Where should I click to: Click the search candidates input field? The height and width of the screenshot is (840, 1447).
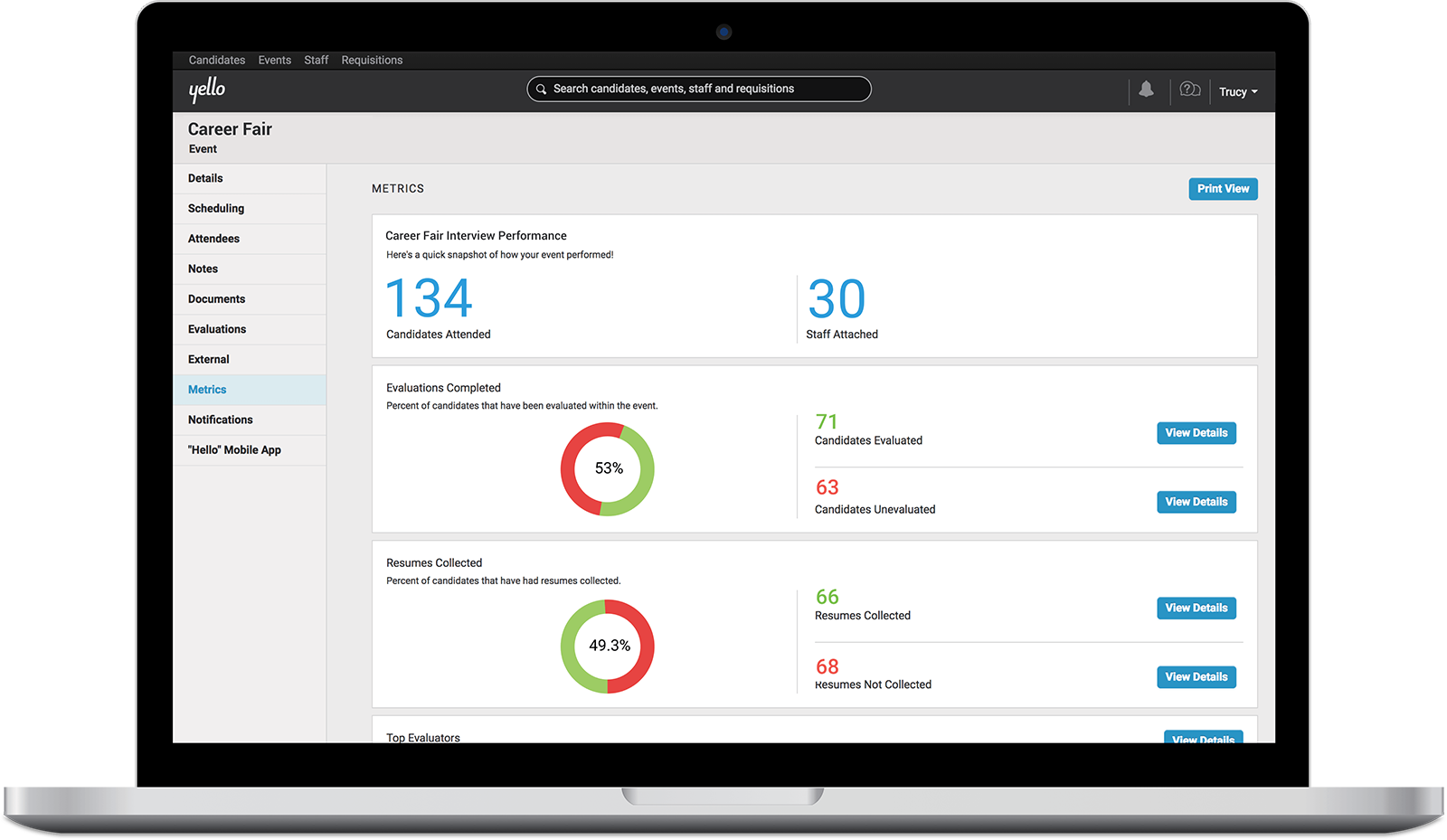point(699,89)
